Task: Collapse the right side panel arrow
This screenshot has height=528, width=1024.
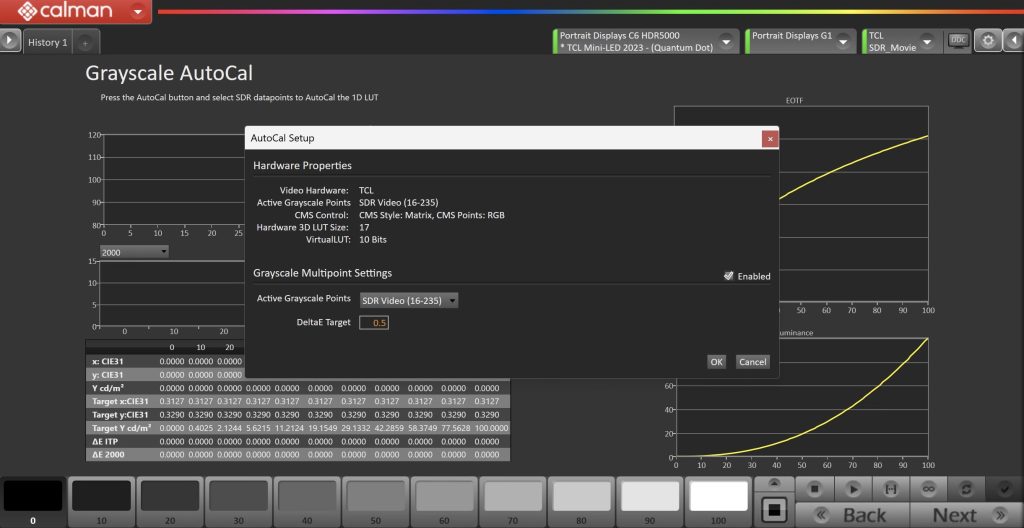Action: (1013, 41)
